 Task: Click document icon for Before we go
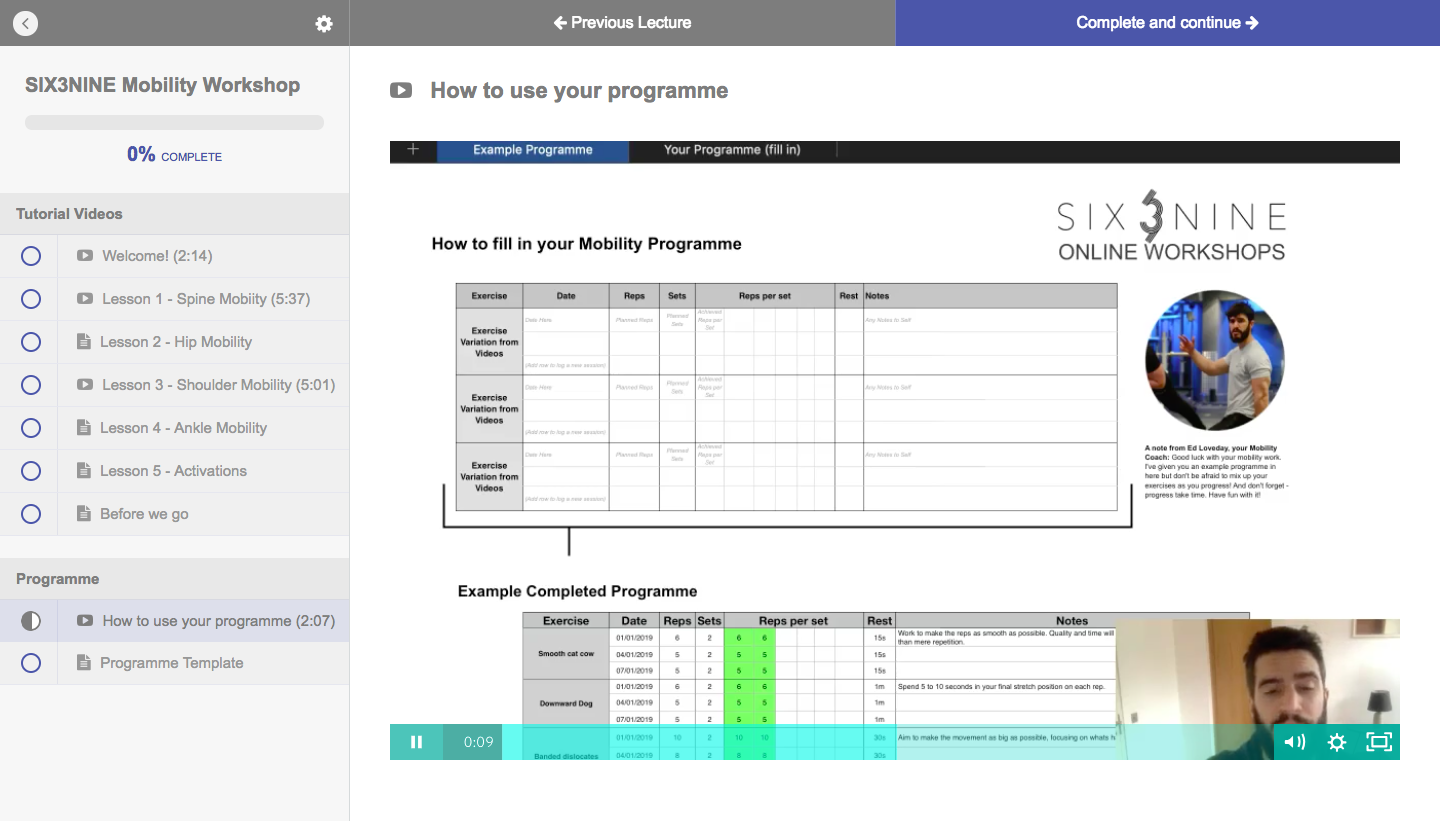pos(84,514)
